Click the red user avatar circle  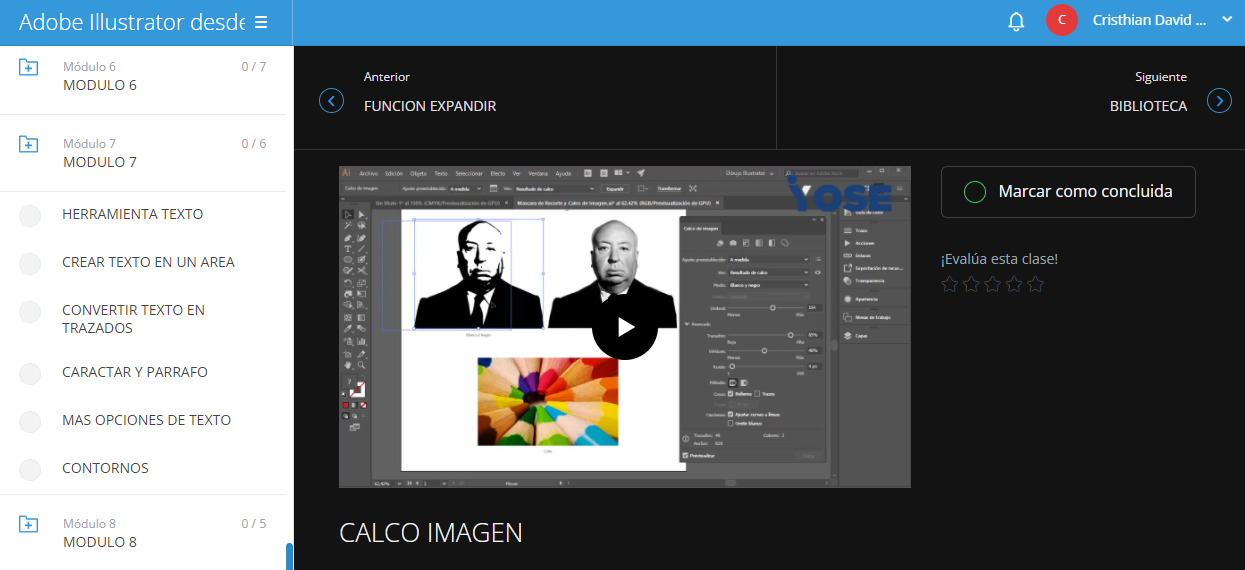point(1062,20)
